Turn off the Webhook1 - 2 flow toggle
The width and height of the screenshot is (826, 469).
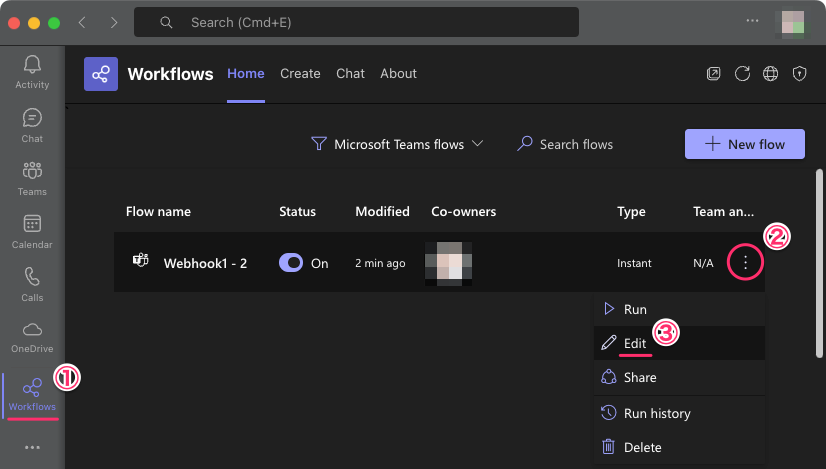(291, 262)
